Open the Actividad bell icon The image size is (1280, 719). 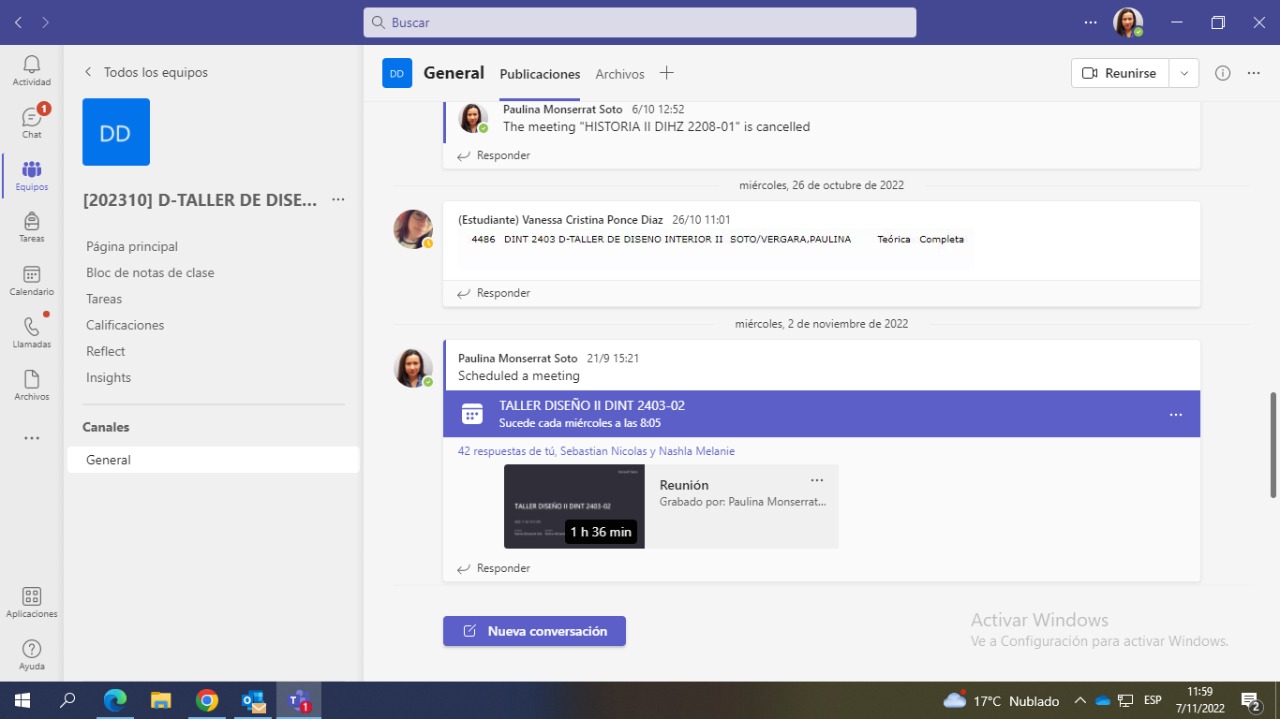coord(32,70)
